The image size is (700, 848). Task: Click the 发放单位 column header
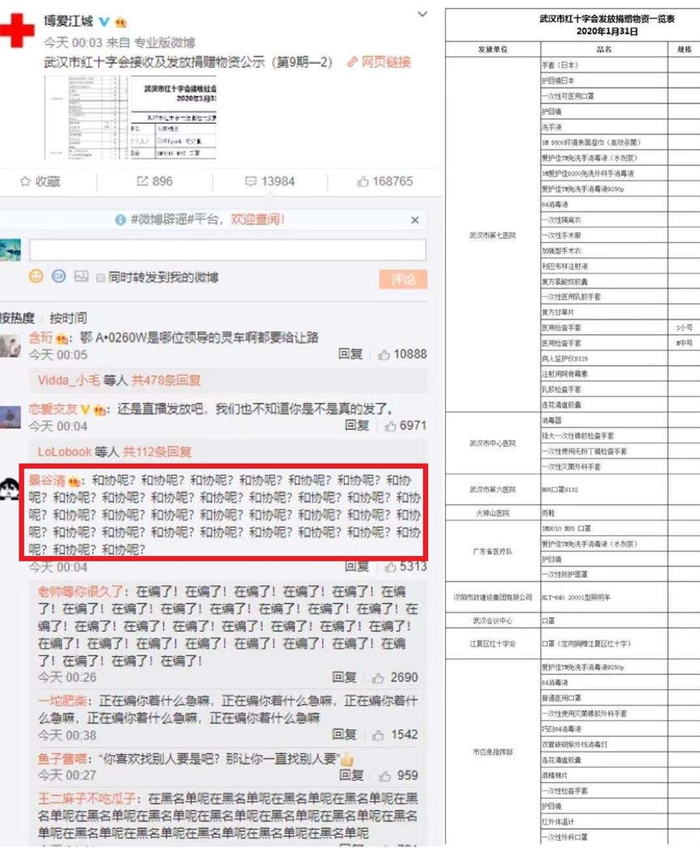(x=493, y=49)
